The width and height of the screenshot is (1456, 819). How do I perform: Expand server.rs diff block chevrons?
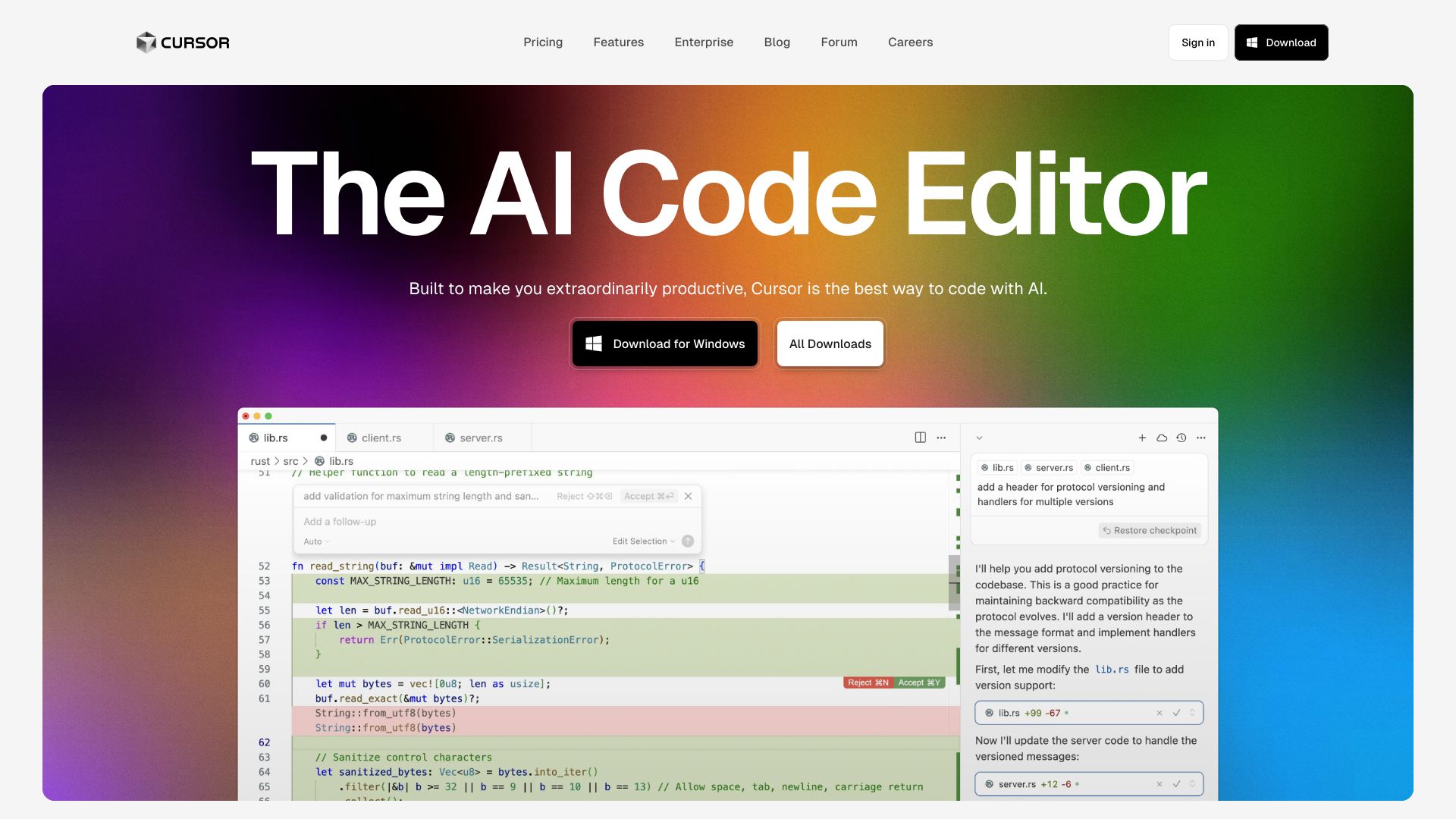[1192, 784]
